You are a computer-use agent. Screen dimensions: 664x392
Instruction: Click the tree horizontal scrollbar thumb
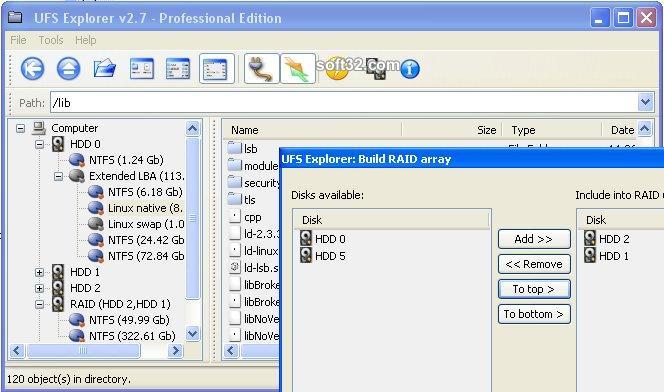click(x=83, y=351)
